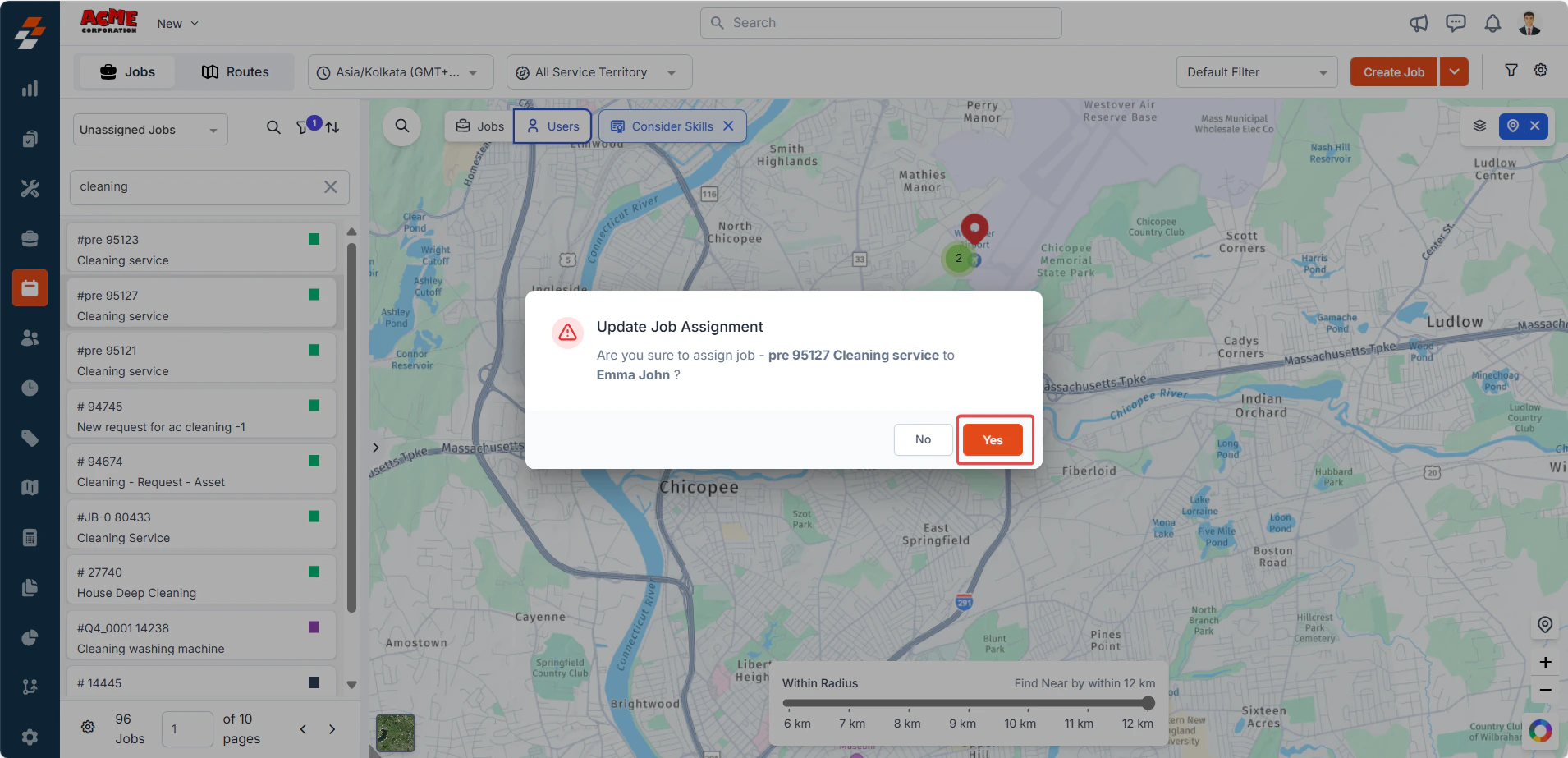Open the price tag sidebar icon
The width and height of the screenshot is (1568, 758).
click(30, 438)
